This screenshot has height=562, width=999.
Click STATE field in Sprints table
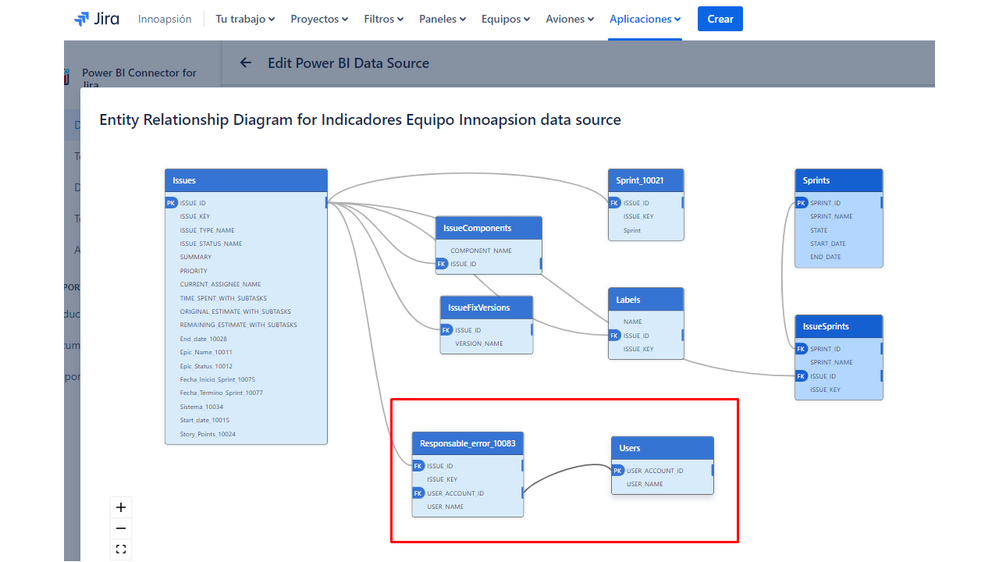pos(819,230)
